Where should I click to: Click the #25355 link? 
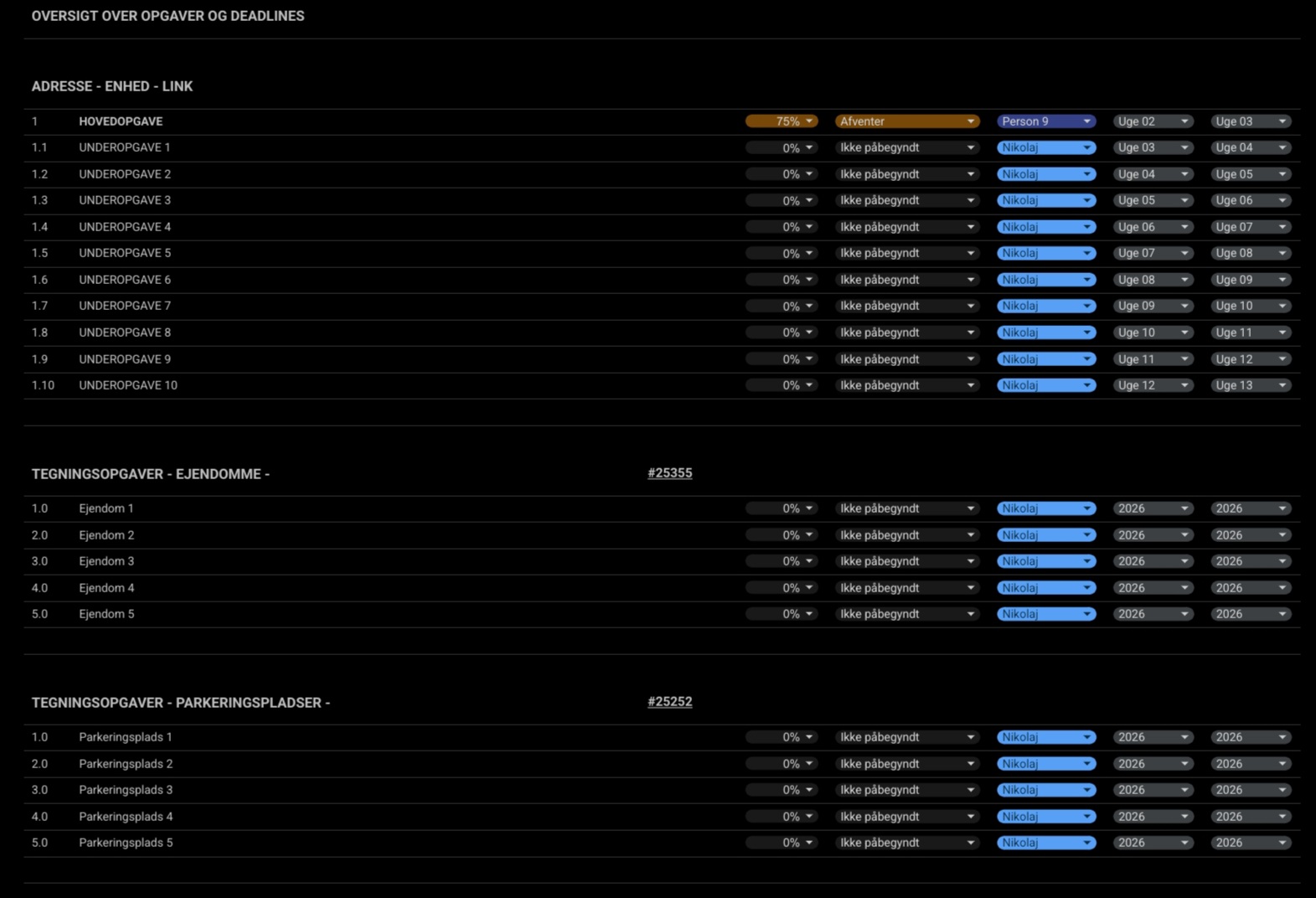tap(669, 473)
